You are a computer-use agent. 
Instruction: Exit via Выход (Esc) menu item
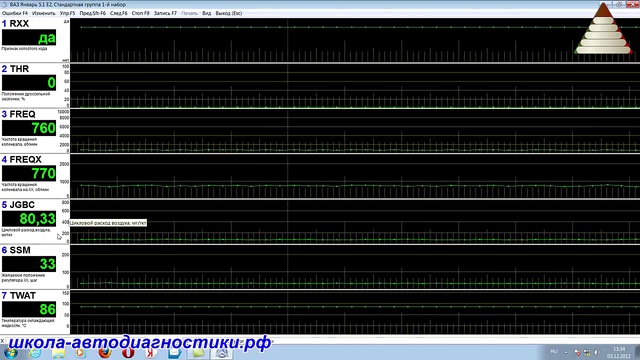tap(229, 13)
